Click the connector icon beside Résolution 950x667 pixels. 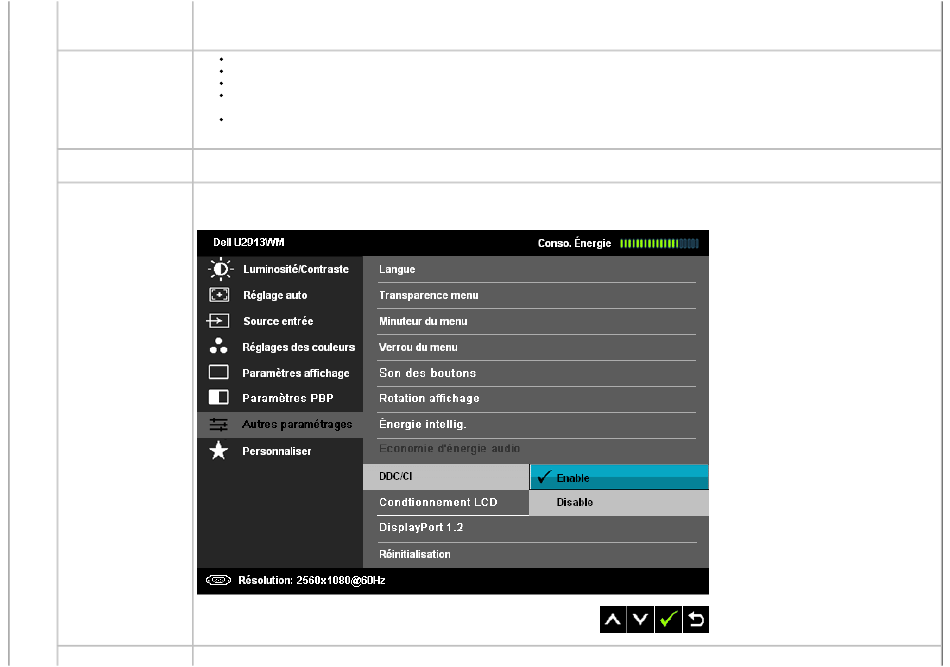[x=219, y=580]
